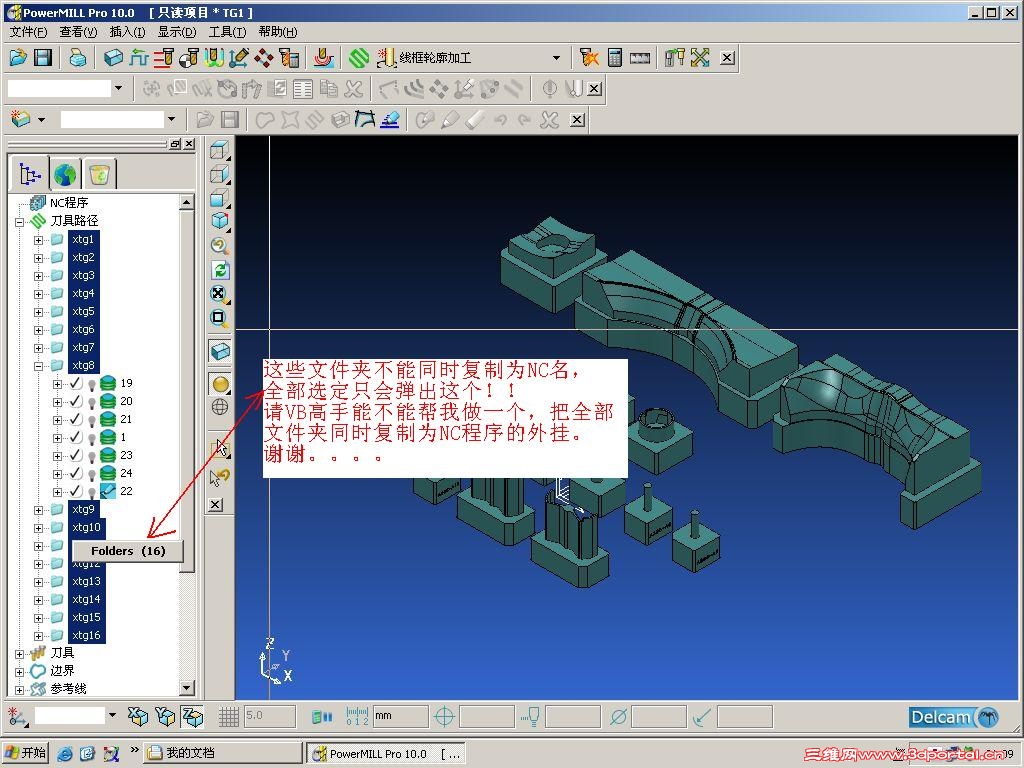Viewport: 1024px width, 768px height.
Task: Select the ISO view cube icon
Action: [x=220, y=220]
